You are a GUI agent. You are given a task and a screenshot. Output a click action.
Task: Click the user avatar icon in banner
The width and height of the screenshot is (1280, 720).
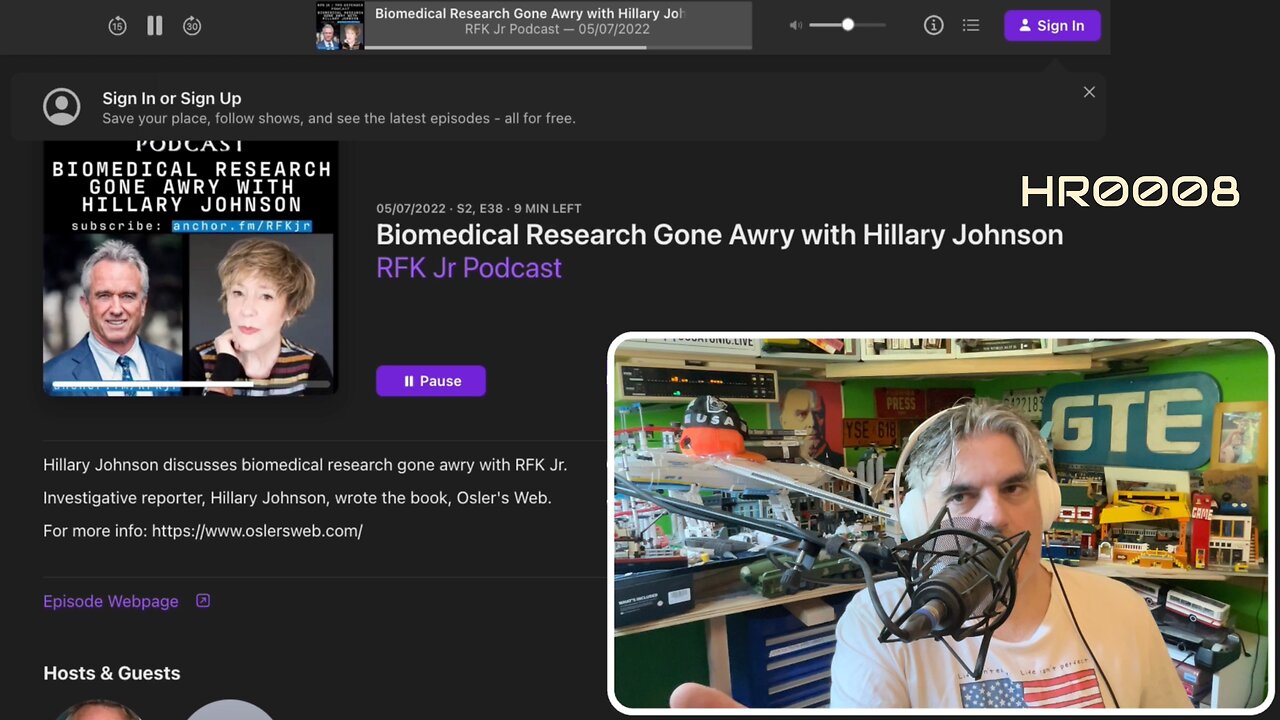(x=62, y=107)
